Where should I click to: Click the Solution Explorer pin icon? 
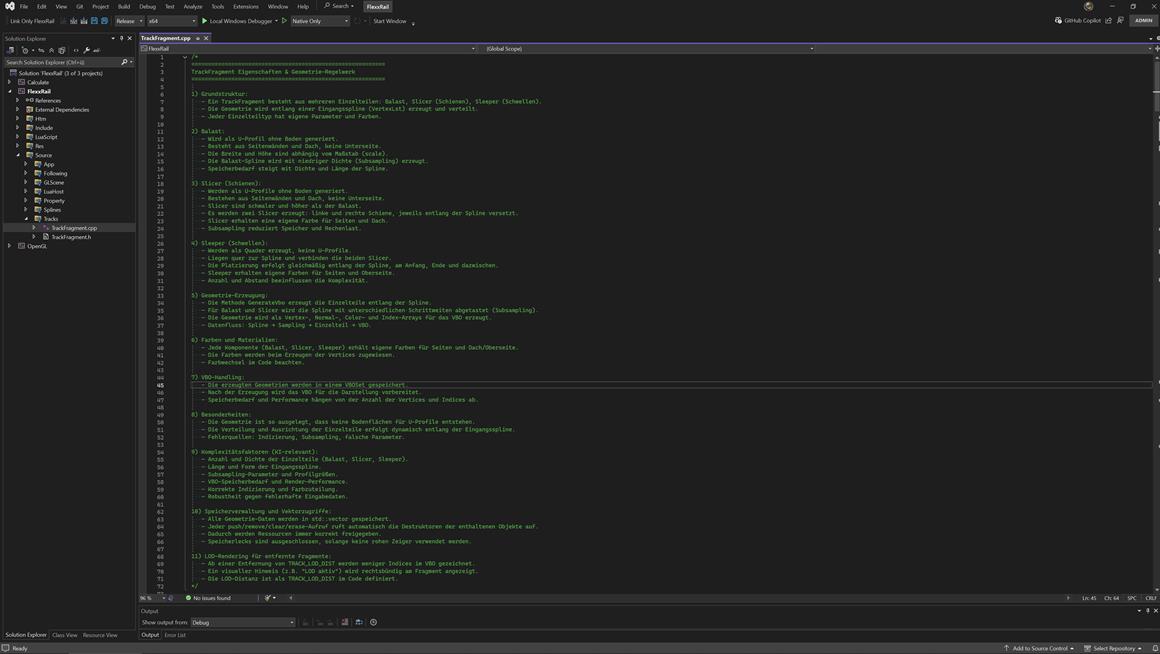(x=121, y=38)
